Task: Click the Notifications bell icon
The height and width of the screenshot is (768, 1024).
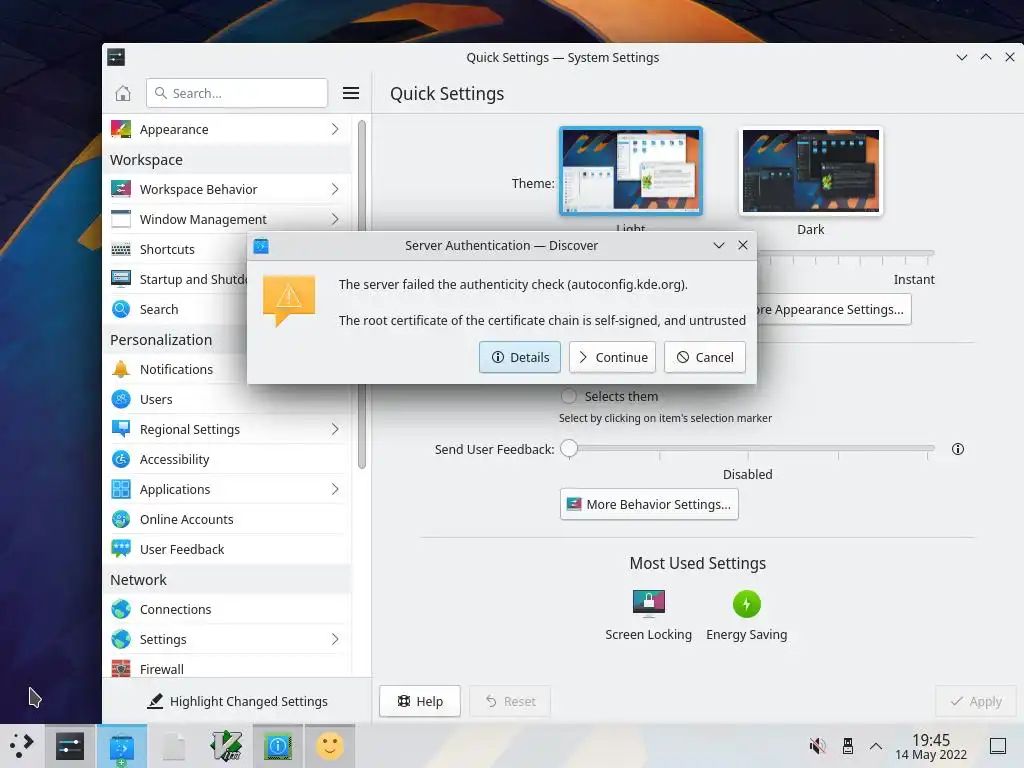Action: pos(121,369)
